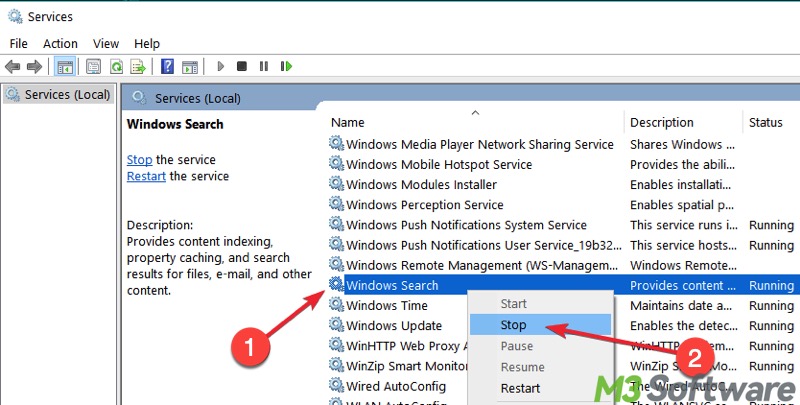Click the Refresh toolbar icon
Image resolution: width=800 pixels, height=405 pixels.
click(117, 66)
